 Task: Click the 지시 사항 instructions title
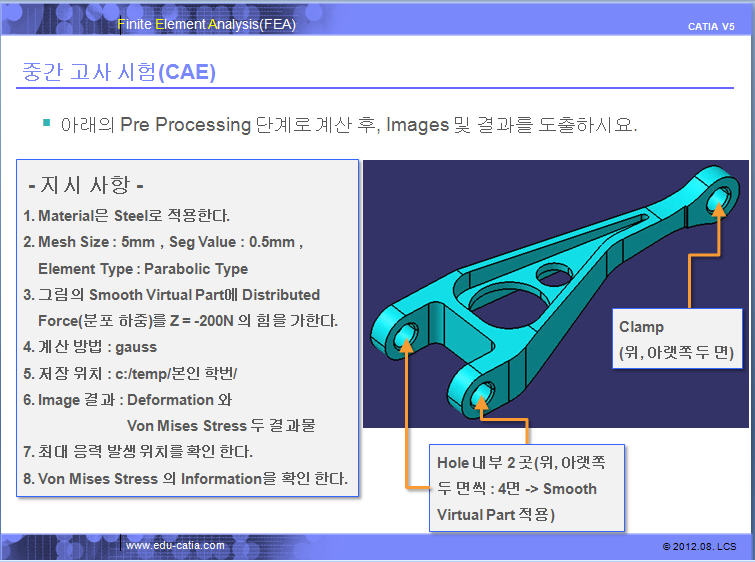point(86,187)
